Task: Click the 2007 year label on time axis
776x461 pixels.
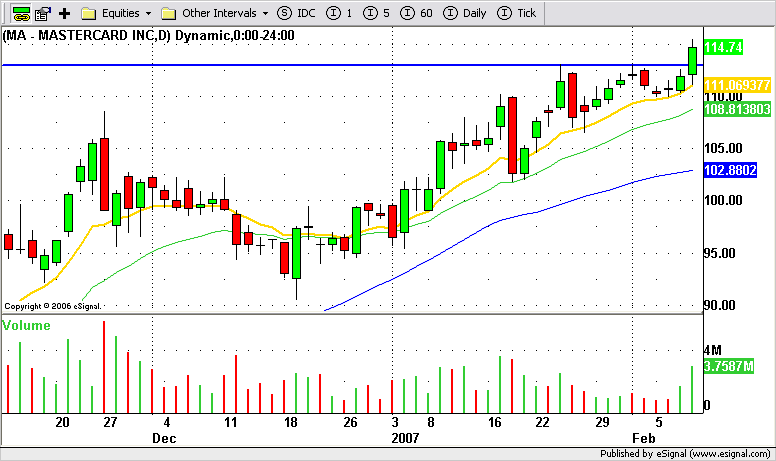Action: pos(405,438)
